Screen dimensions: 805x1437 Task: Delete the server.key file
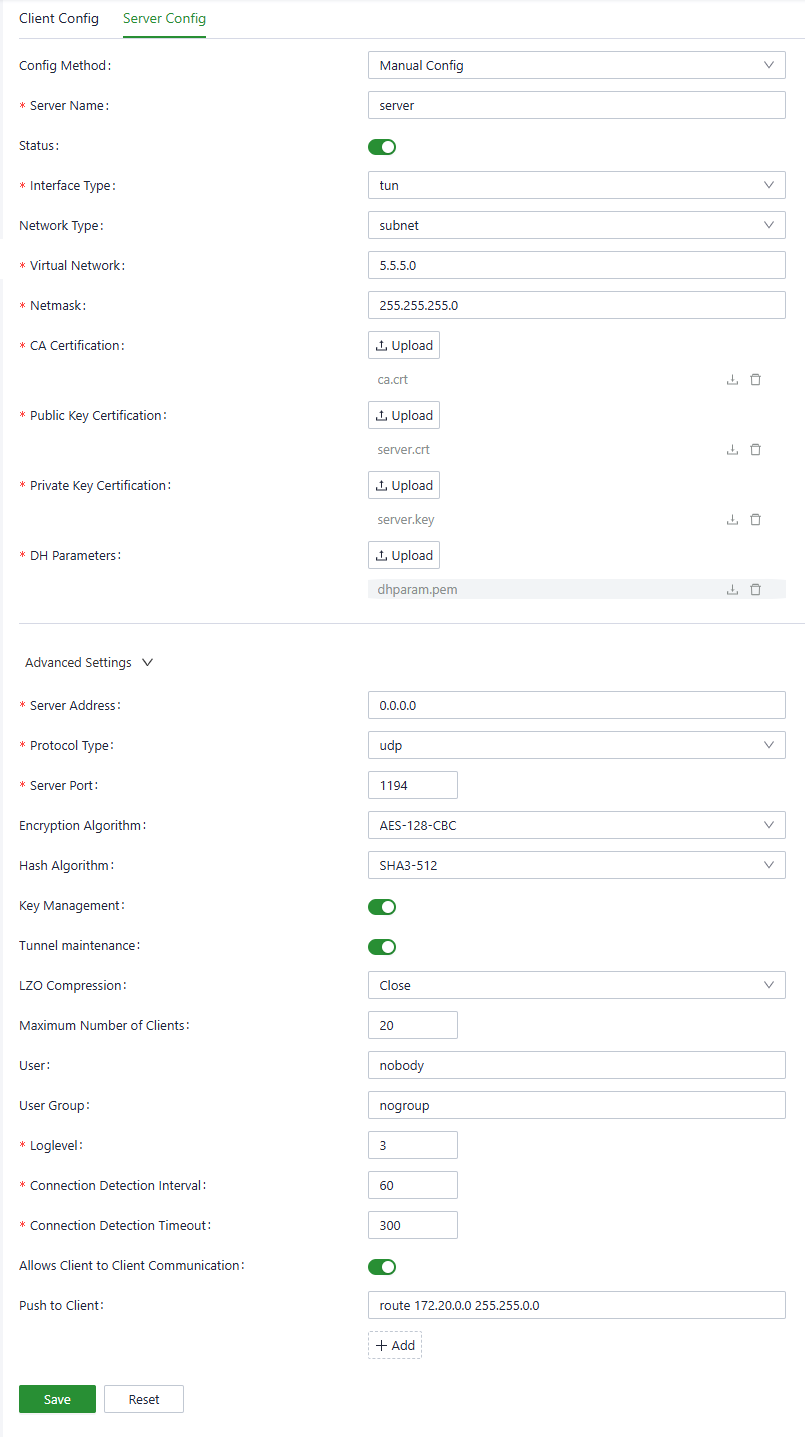[755, 520]
